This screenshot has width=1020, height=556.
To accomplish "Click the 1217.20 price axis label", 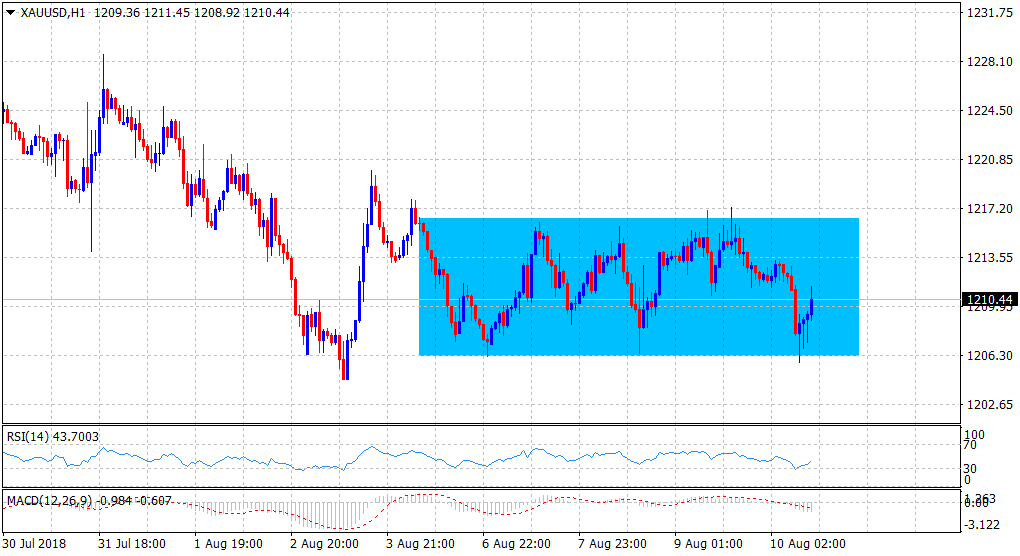I will point(988,209).
